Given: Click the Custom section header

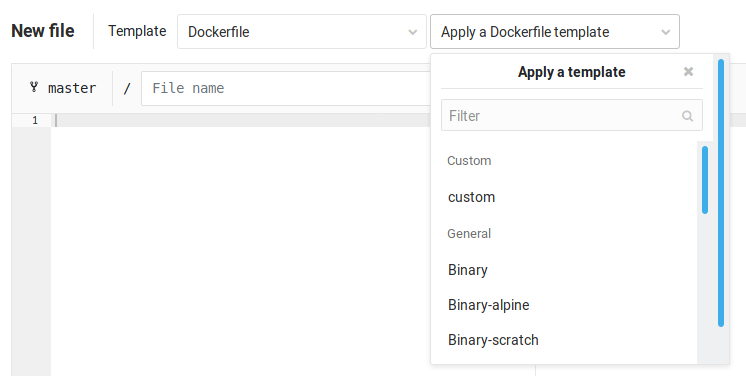Looking at the screenshot, I should coord(469,161).
